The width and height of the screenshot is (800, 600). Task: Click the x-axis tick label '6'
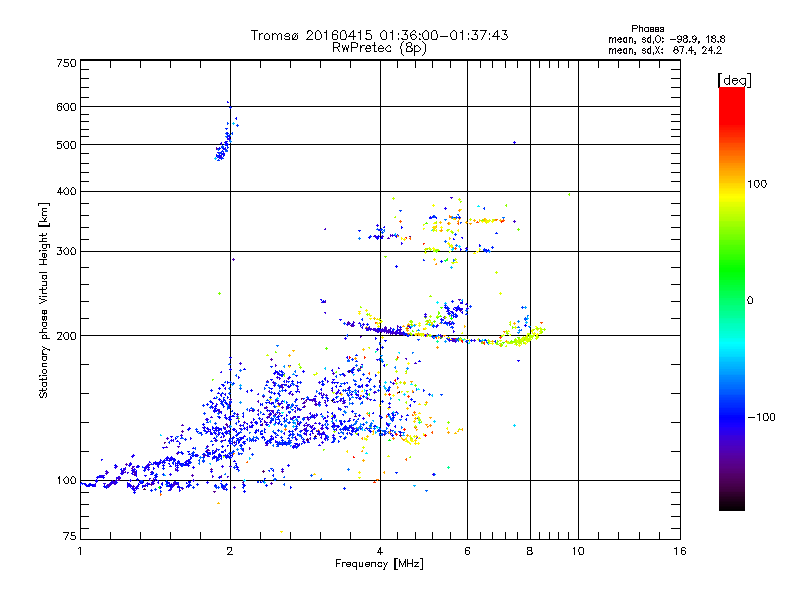click(x=467, y=551)
